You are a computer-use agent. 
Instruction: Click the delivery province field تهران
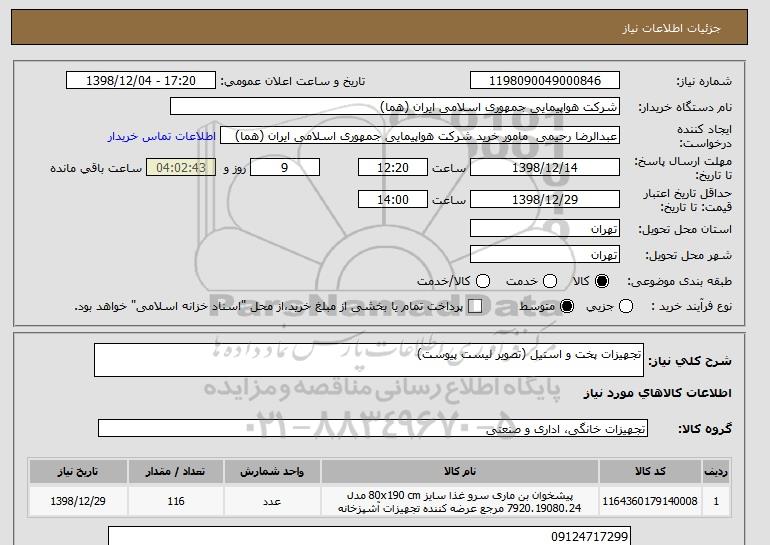tap(545, 229)
